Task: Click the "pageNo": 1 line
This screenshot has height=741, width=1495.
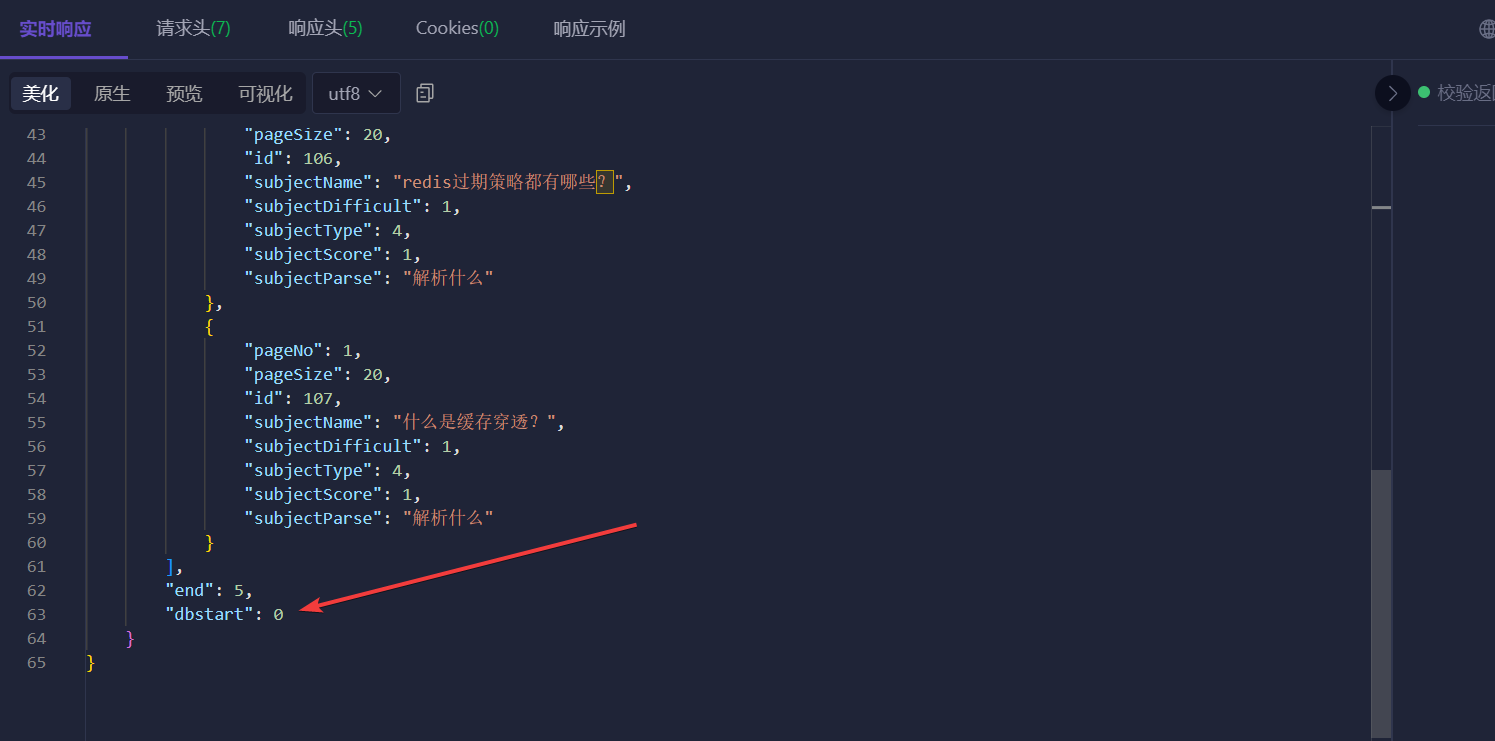Action: [303, 350]
